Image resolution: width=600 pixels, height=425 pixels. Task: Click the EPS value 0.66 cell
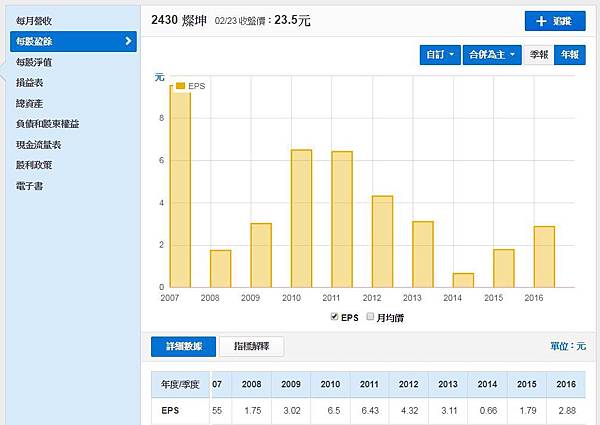point(488,410)
